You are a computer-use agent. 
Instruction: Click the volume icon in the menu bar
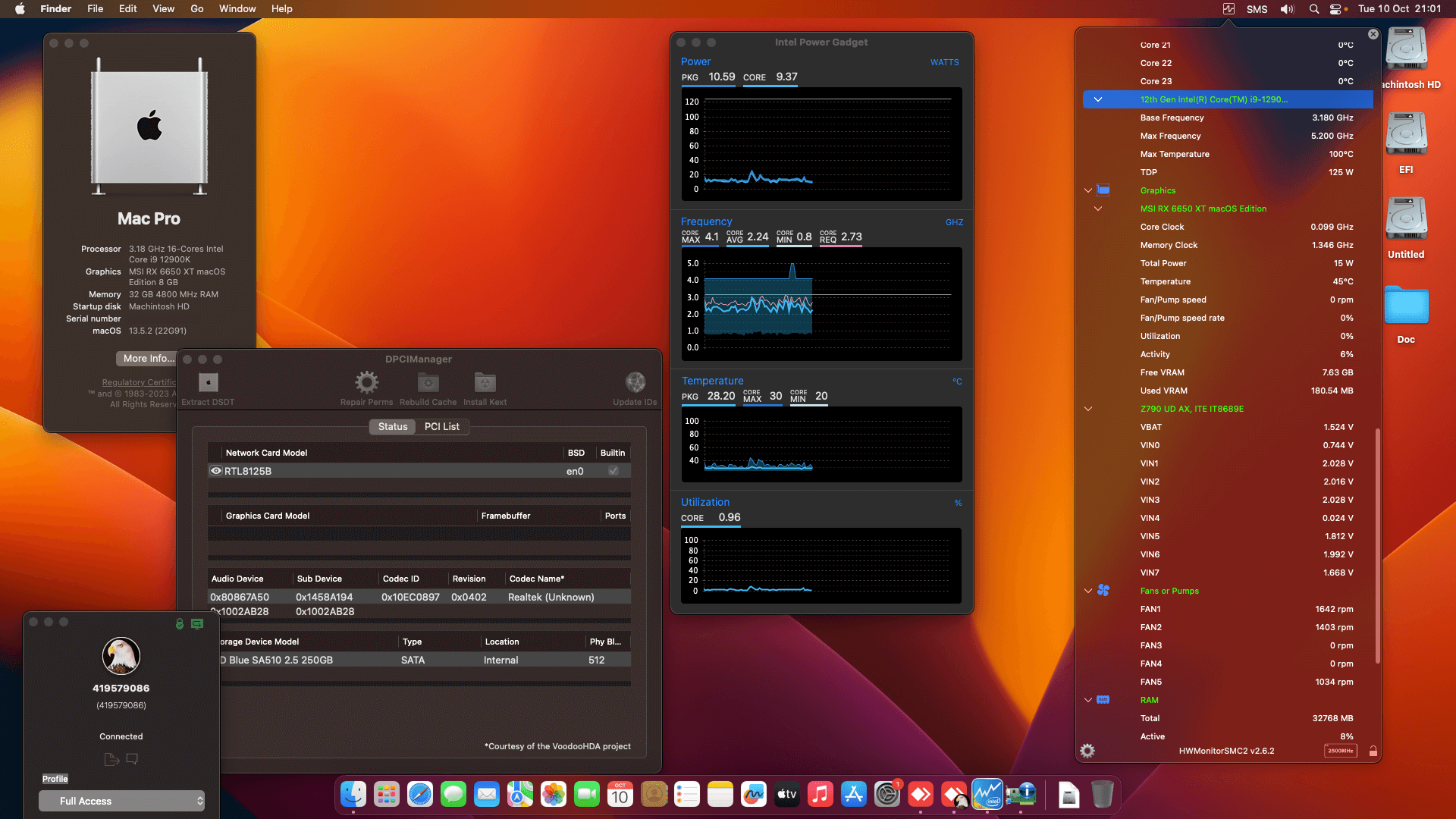coord(1287,9)
